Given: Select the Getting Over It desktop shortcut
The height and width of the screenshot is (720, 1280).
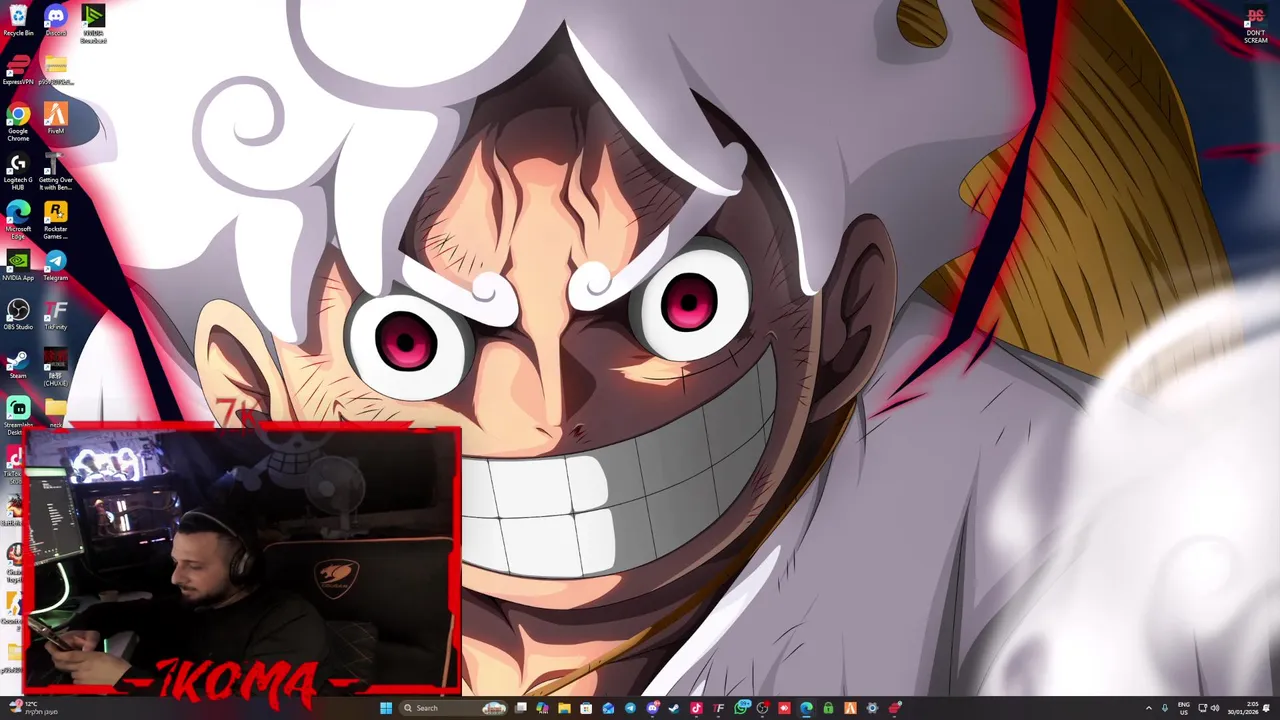Looking at the screenshot, I should 56,171.
